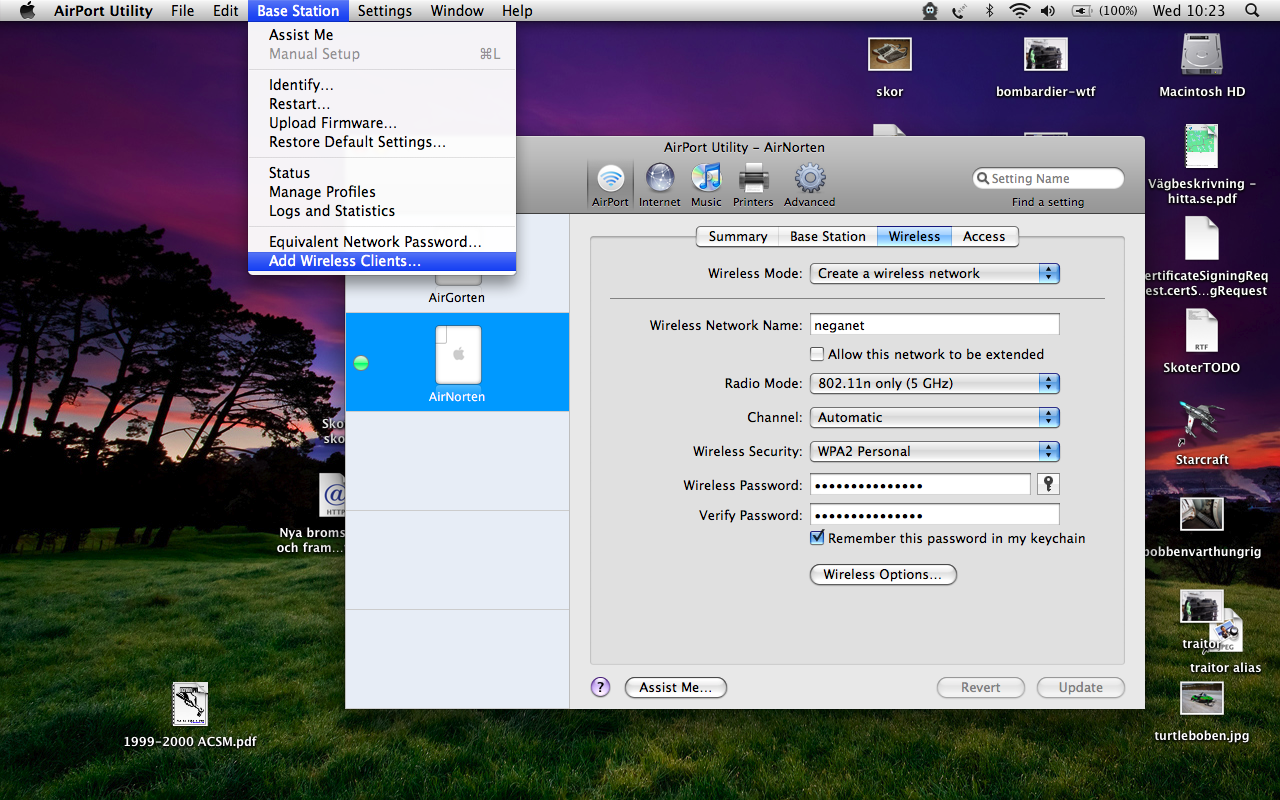Screen dimensions: 1280x800
Task: Open the Internet settings pane
Action: [660, 186]
